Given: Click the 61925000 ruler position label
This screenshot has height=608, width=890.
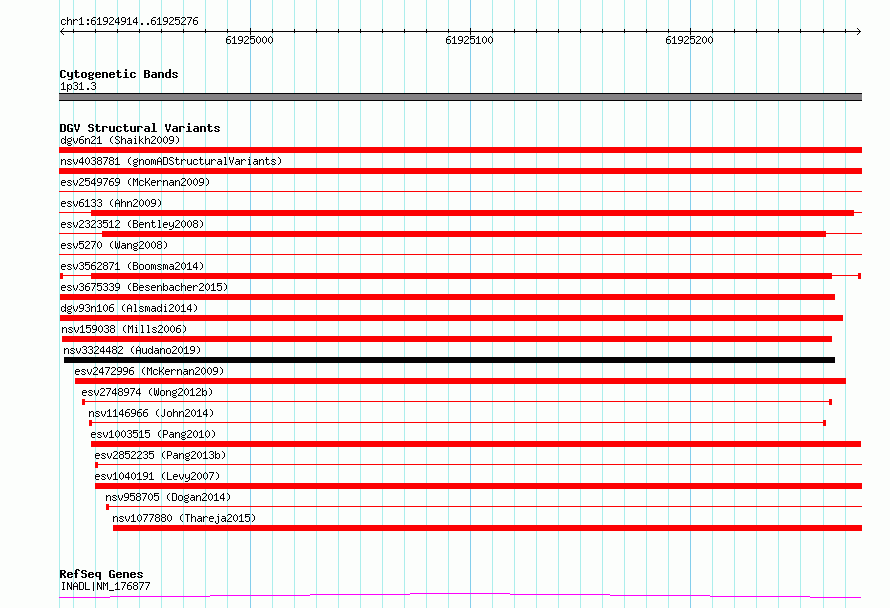Looking at the screenshot, I should point(249,40).
